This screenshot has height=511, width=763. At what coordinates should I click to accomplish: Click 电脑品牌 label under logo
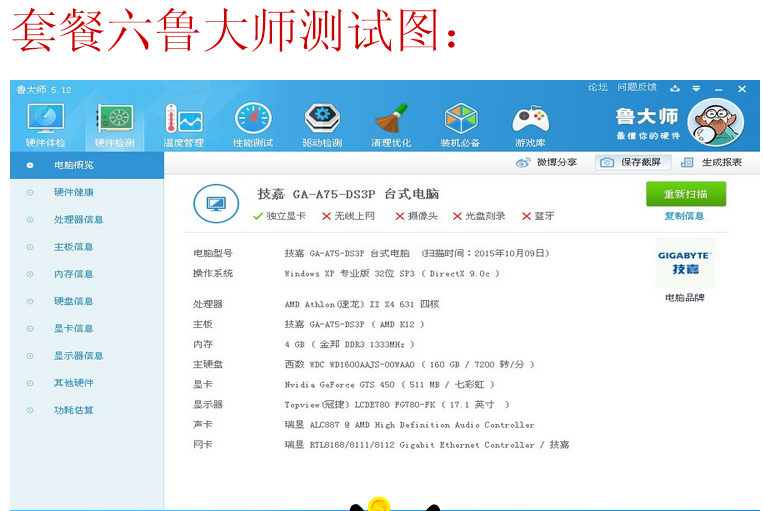point(685,297)
